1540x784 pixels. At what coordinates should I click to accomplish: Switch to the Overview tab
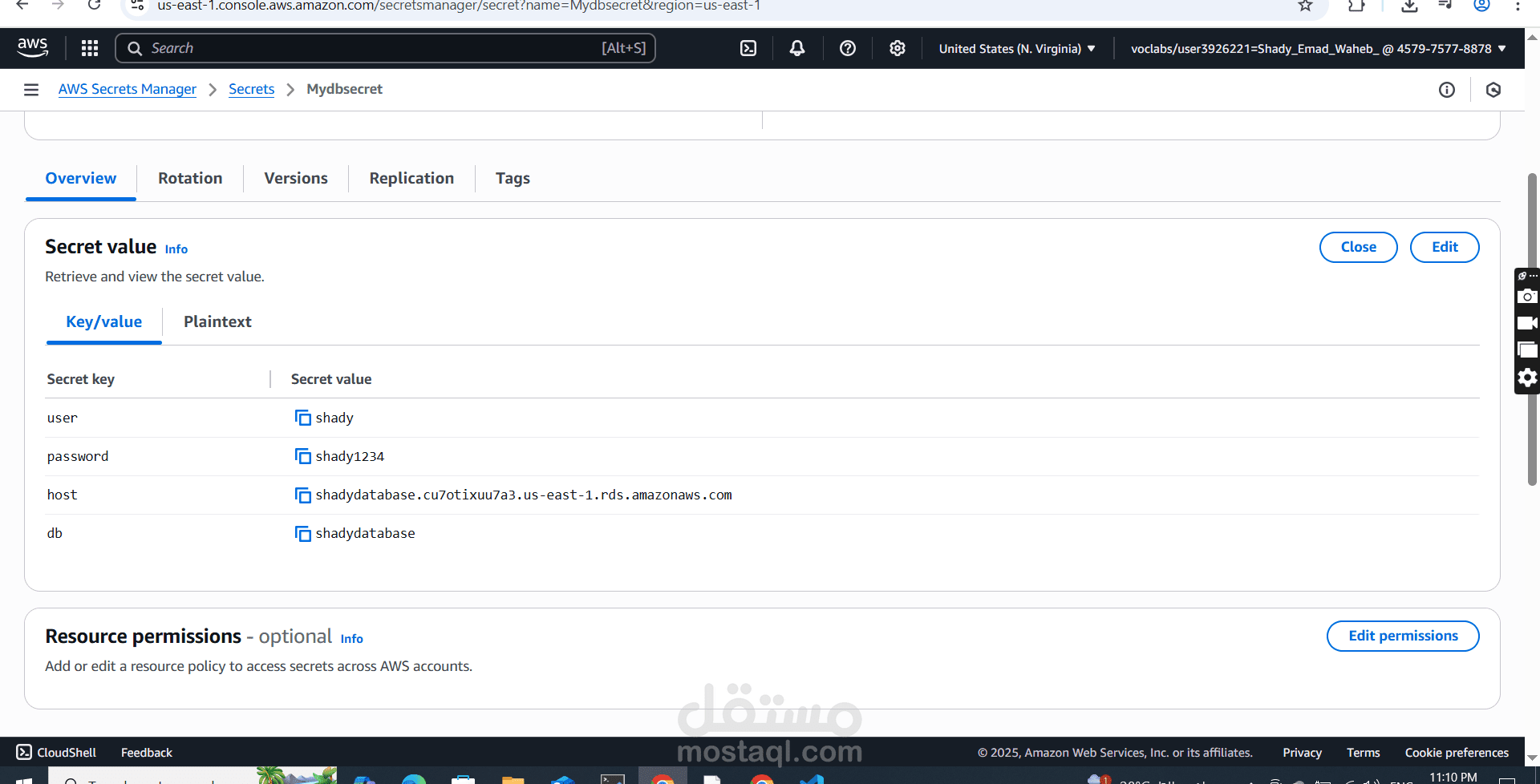pyautogui.click(x=81, y=179)
